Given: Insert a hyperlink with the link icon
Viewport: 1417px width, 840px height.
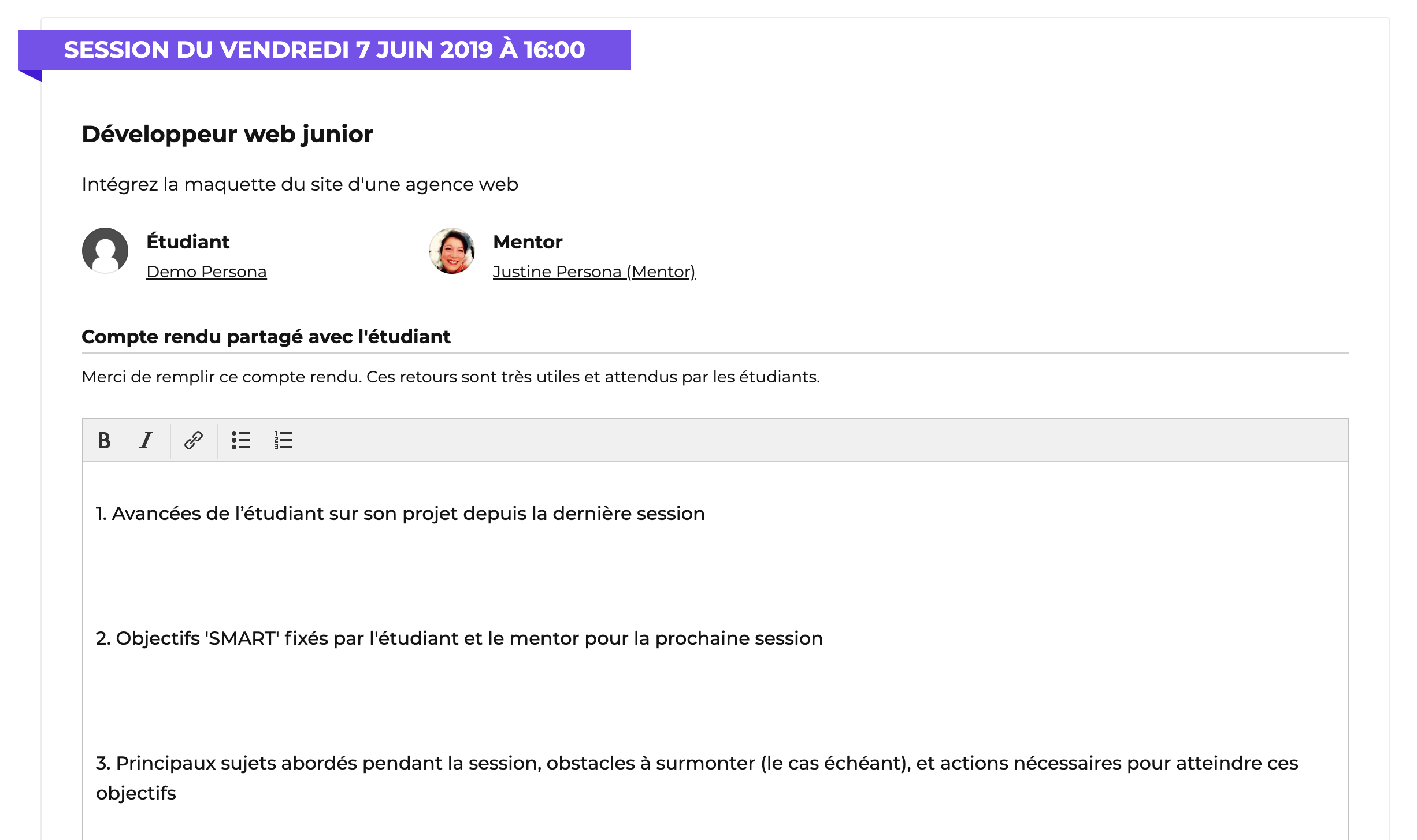Looking at the screenshot, I should [193, 441].
